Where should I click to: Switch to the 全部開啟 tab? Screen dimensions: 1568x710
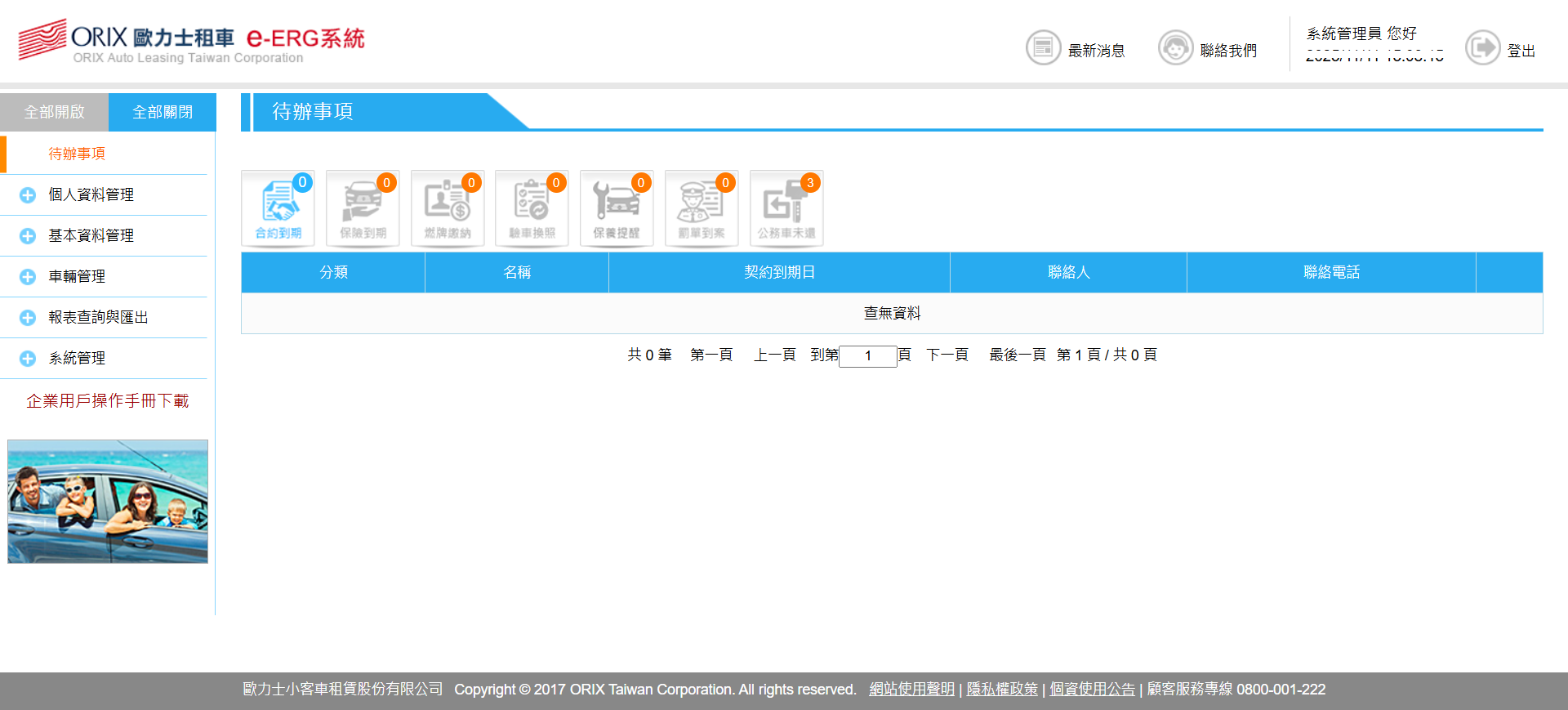54,112
